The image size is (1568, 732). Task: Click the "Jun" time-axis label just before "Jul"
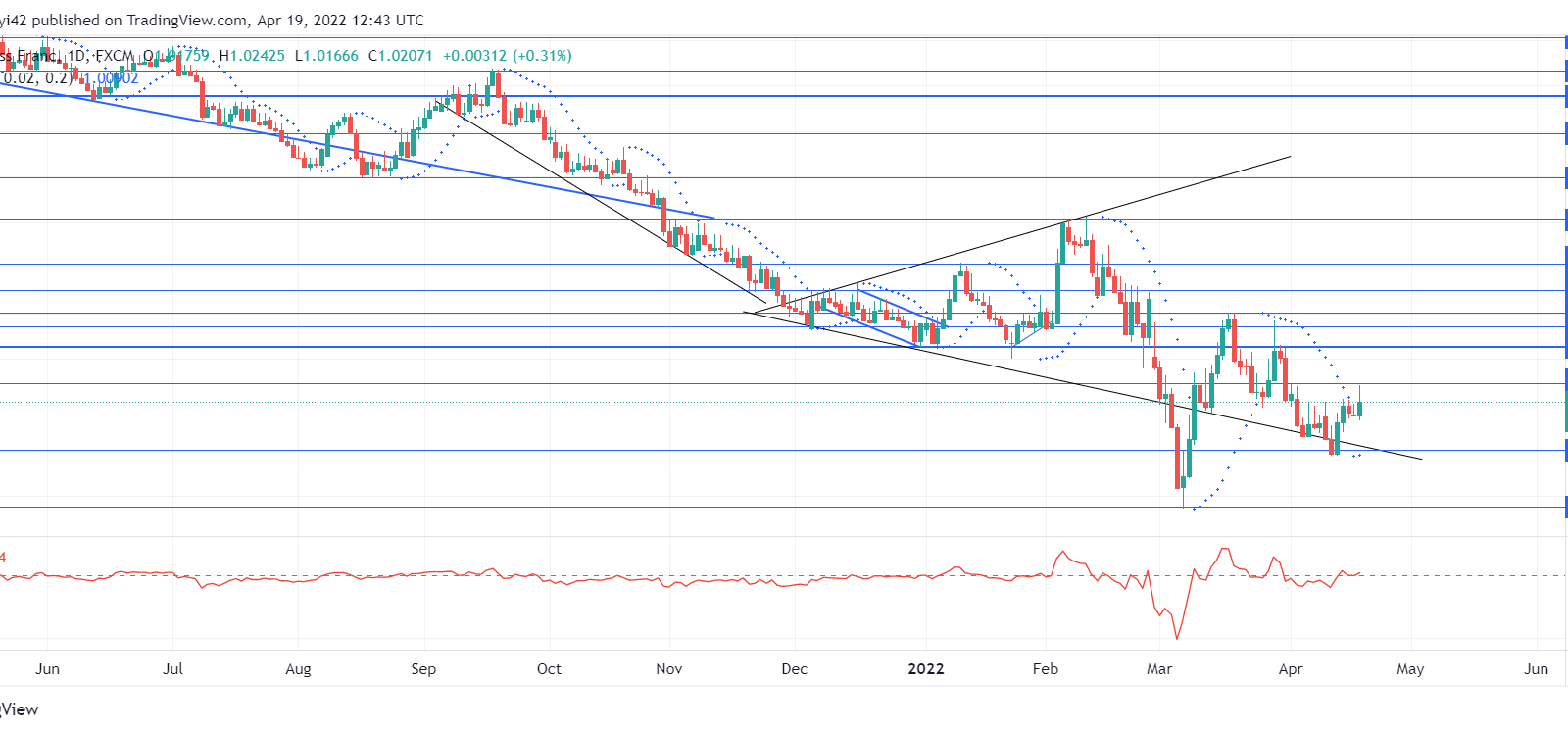click(47, 668)
